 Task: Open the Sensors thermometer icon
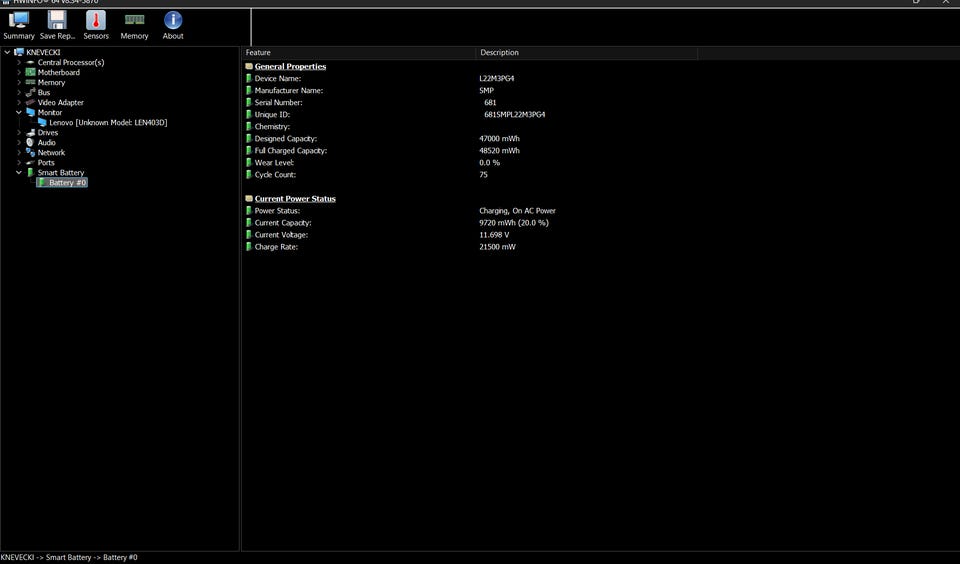[x=96, y=20]
